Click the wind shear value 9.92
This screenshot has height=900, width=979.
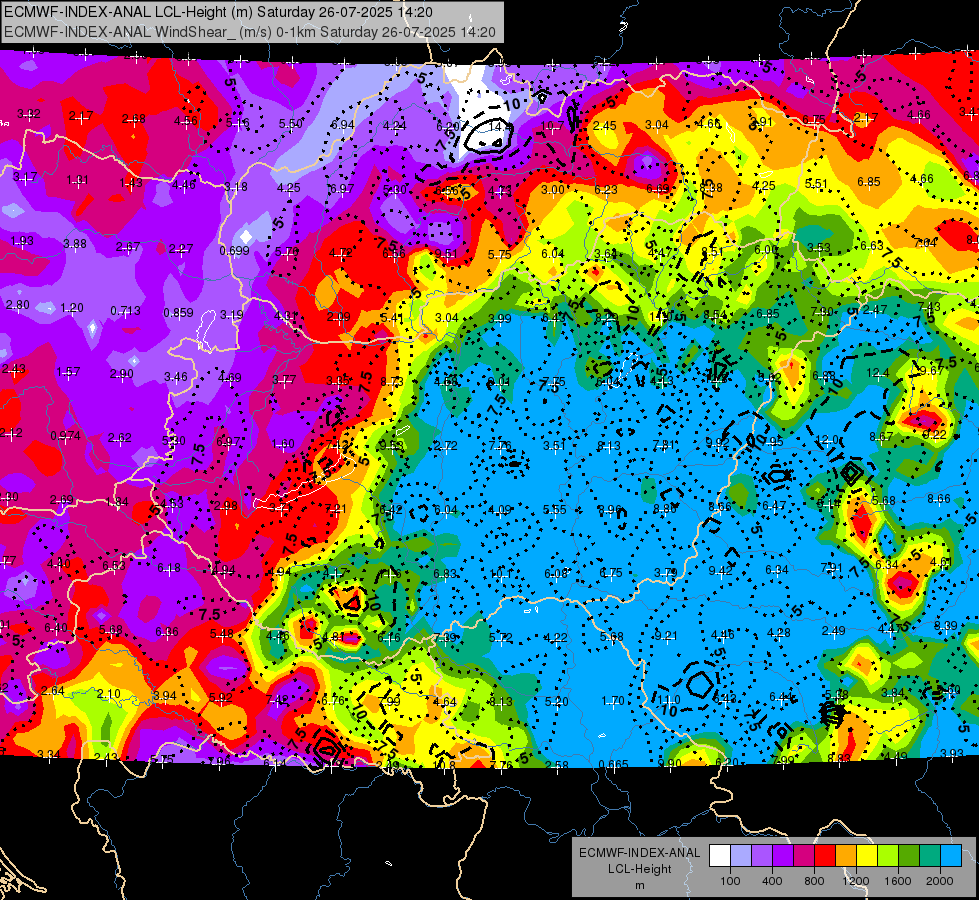717,443
